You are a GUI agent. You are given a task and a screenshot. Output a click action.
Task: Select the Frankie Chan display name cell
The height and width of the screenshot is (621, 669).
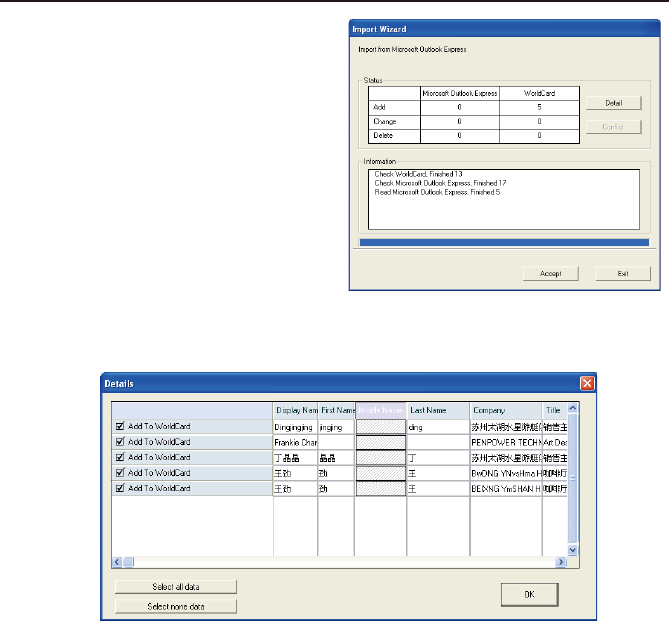click(x=295, y=443)
